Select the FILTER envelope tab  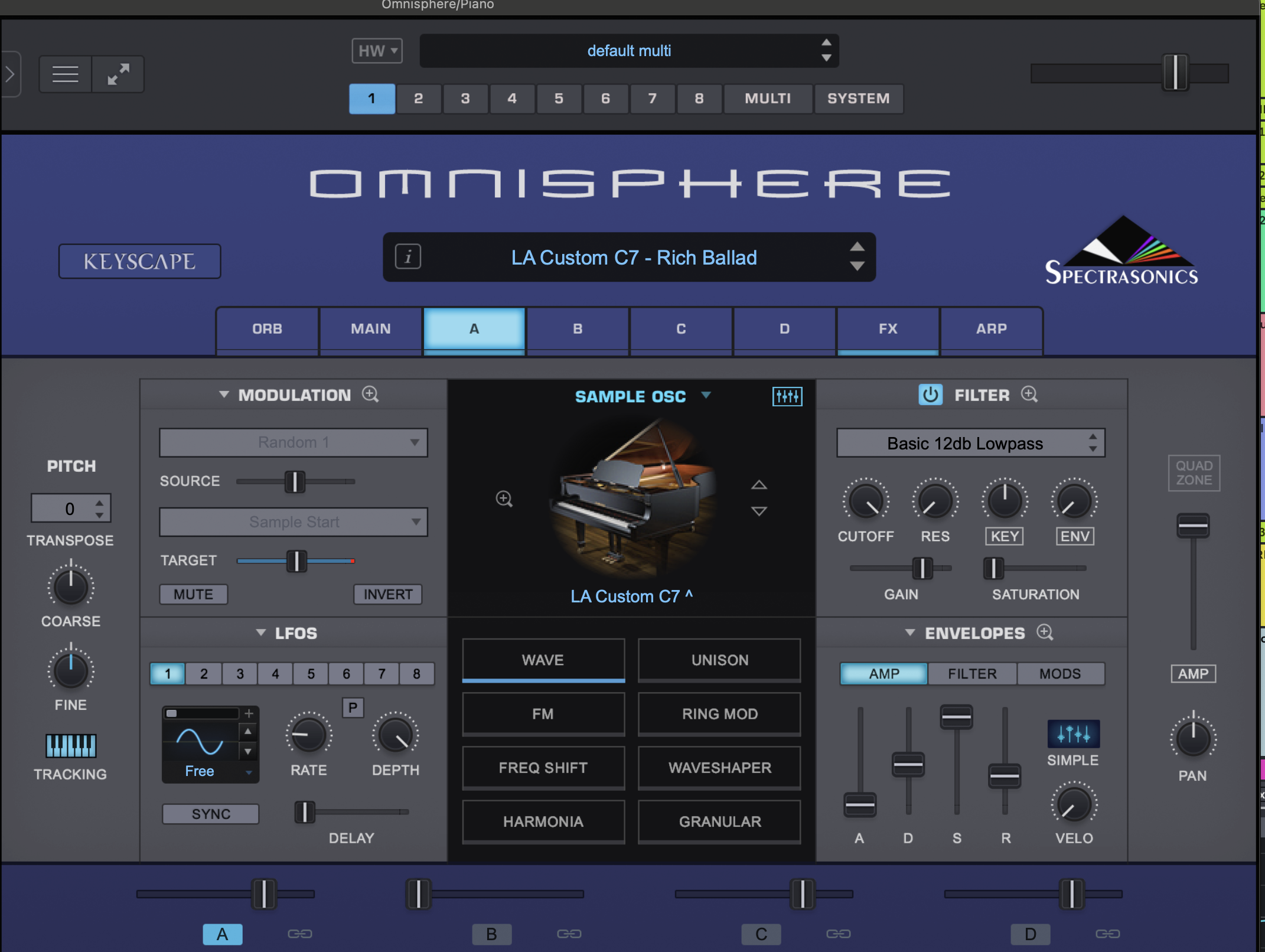(972, 674)
